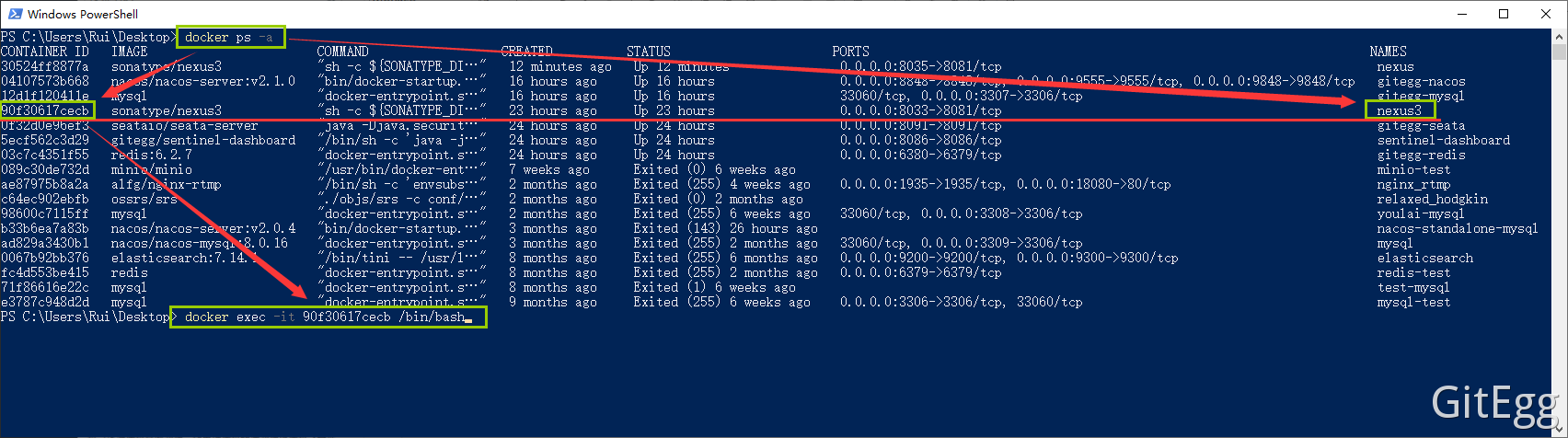
Task: Click container ID c64ec902ebfb
Action: (x=45, y=199)
